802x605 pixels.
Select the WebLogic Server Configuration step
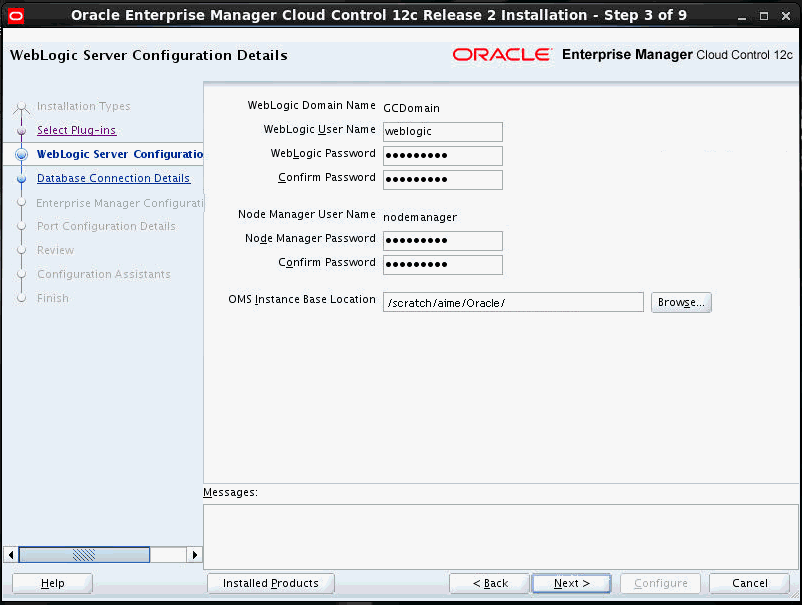(120, 154)
